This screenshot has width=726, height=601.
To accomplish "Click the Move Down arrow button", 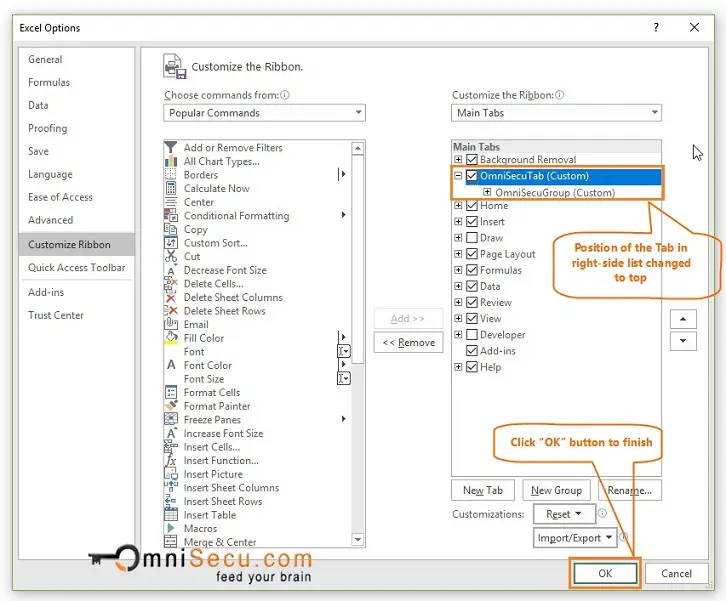I will [x=683, y=341].
